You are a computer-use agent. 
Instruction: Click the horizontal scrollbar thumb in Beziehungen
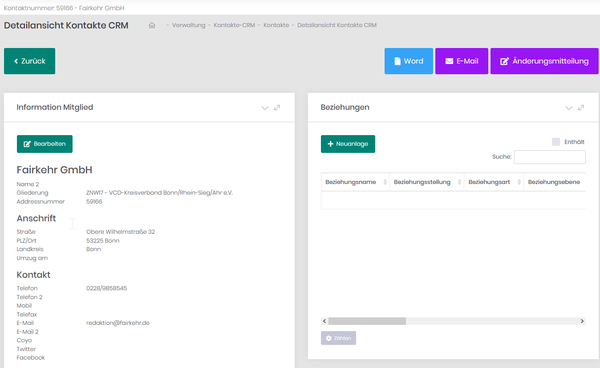click(x=367, y=321)
